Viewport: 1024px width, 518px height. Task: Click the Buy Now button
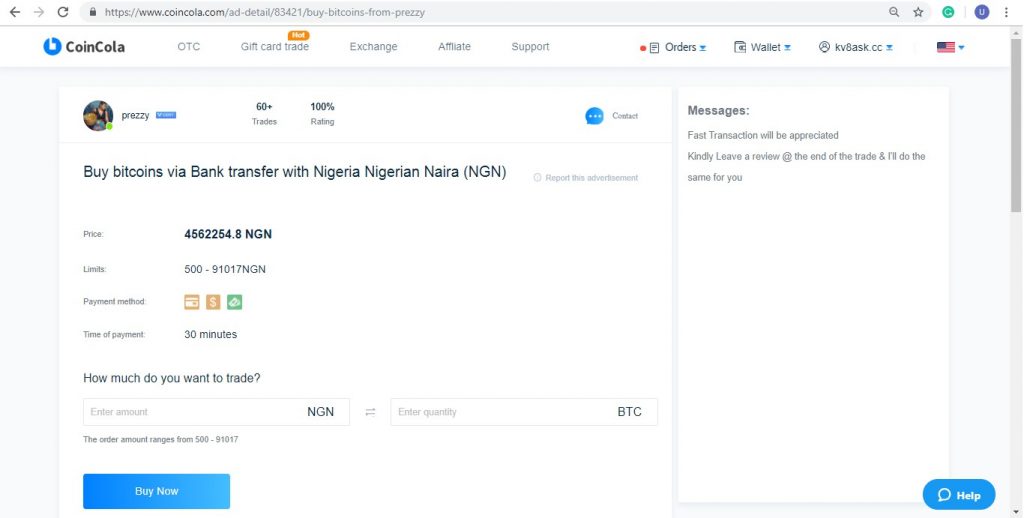(x=156, y=491)
